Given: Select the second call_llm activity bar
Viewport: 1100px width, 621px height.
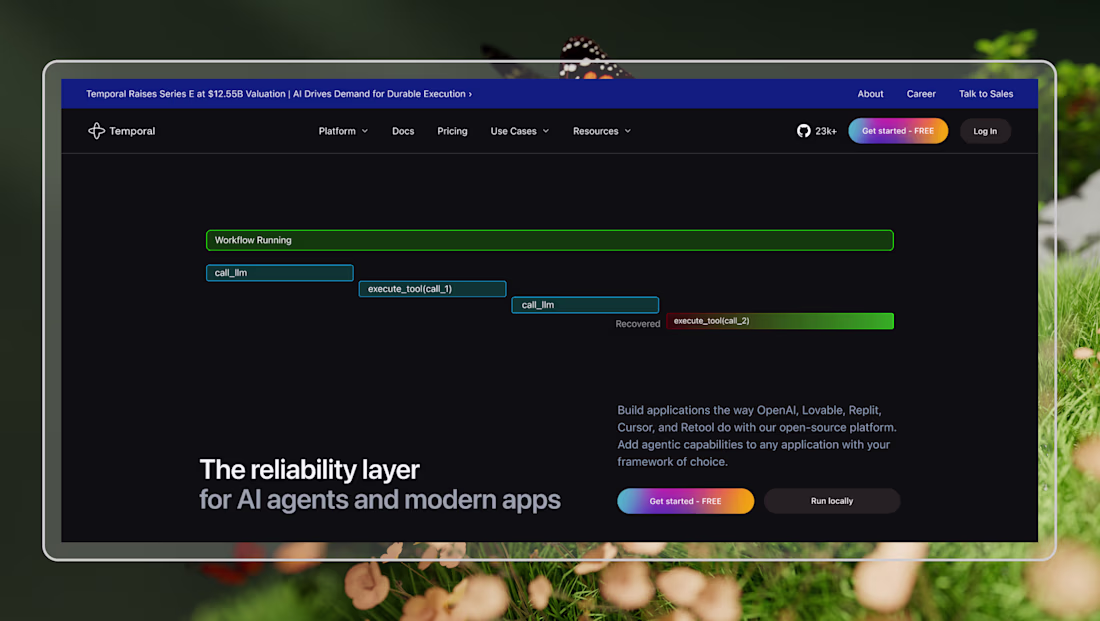Looking at the screenshot, I should [x=585, y=305].
